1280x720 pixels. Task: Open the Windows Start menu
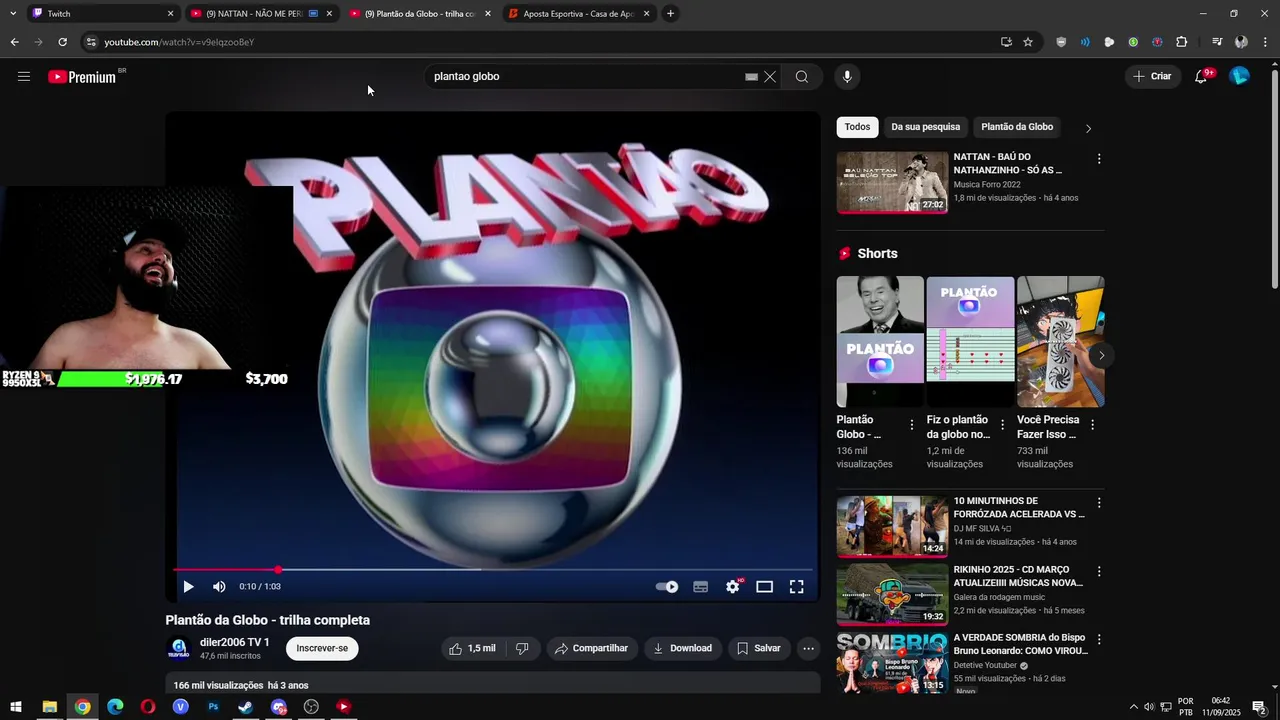[x=16, y=707]
